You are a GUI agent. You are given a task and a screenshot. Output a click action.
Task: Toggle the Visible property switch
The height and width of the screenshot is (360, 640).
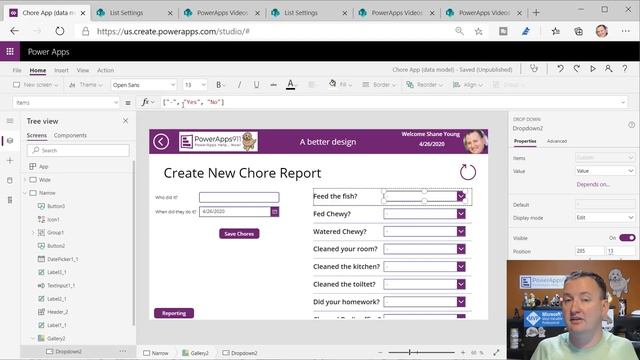click(x=627, y=238)
